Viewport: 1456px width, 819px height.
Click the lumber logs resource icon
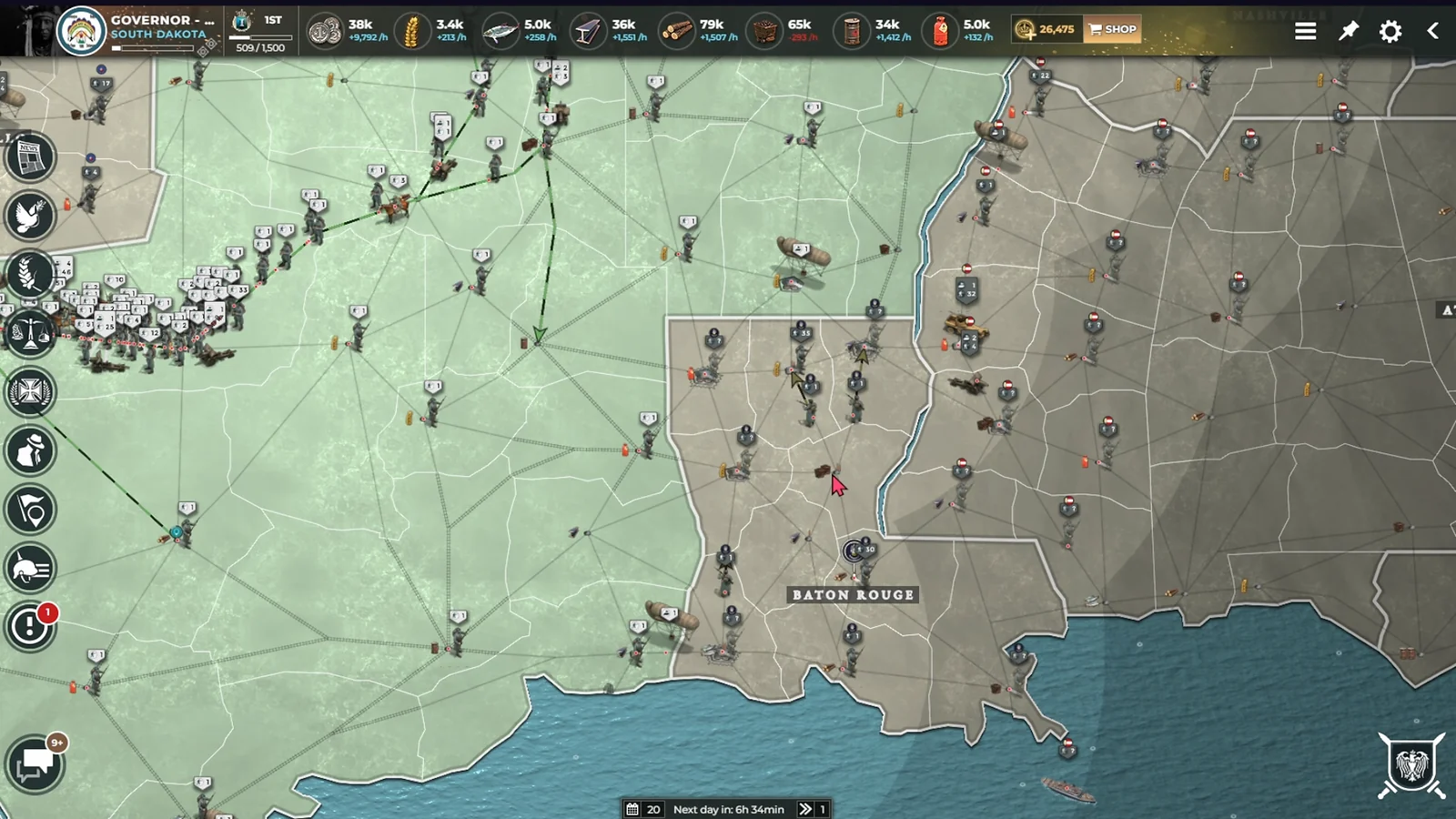coord(675,32)
